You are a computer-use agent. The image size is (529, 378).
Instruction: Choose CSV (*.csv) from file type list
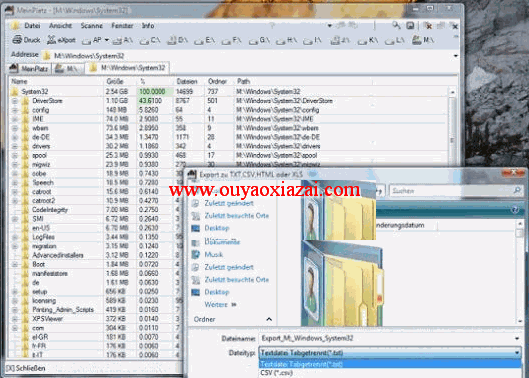[276, 373]
